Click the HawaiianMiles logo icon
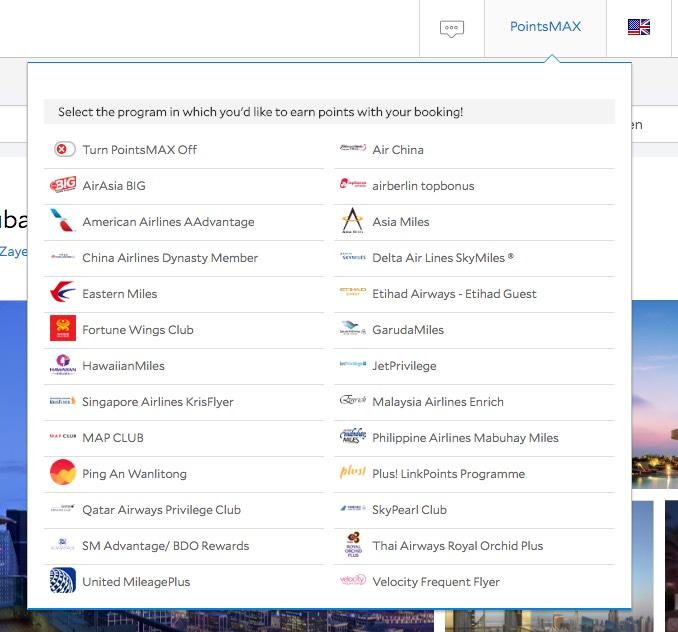 coord(63,364)
